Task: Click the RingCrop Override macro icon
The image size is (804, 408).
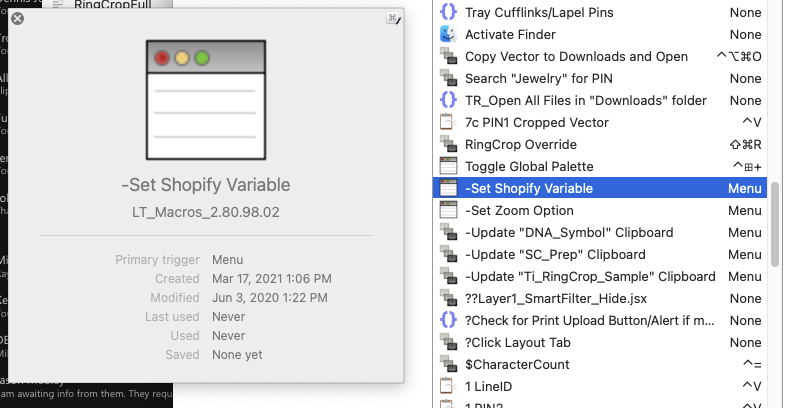Action: pos(448,145)
